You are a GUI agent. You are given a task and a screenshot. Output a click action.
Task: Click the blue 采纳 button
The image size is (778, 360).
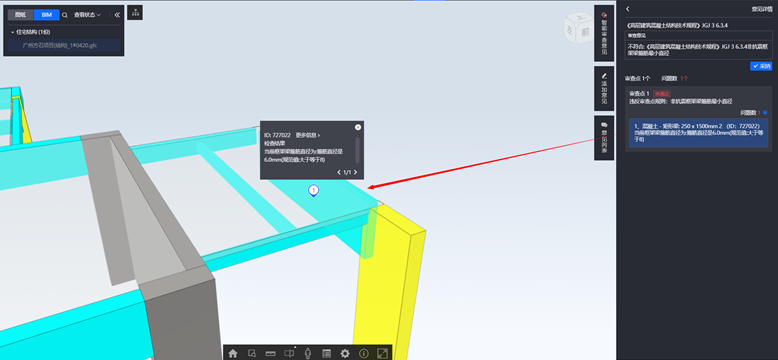(761, 66)
